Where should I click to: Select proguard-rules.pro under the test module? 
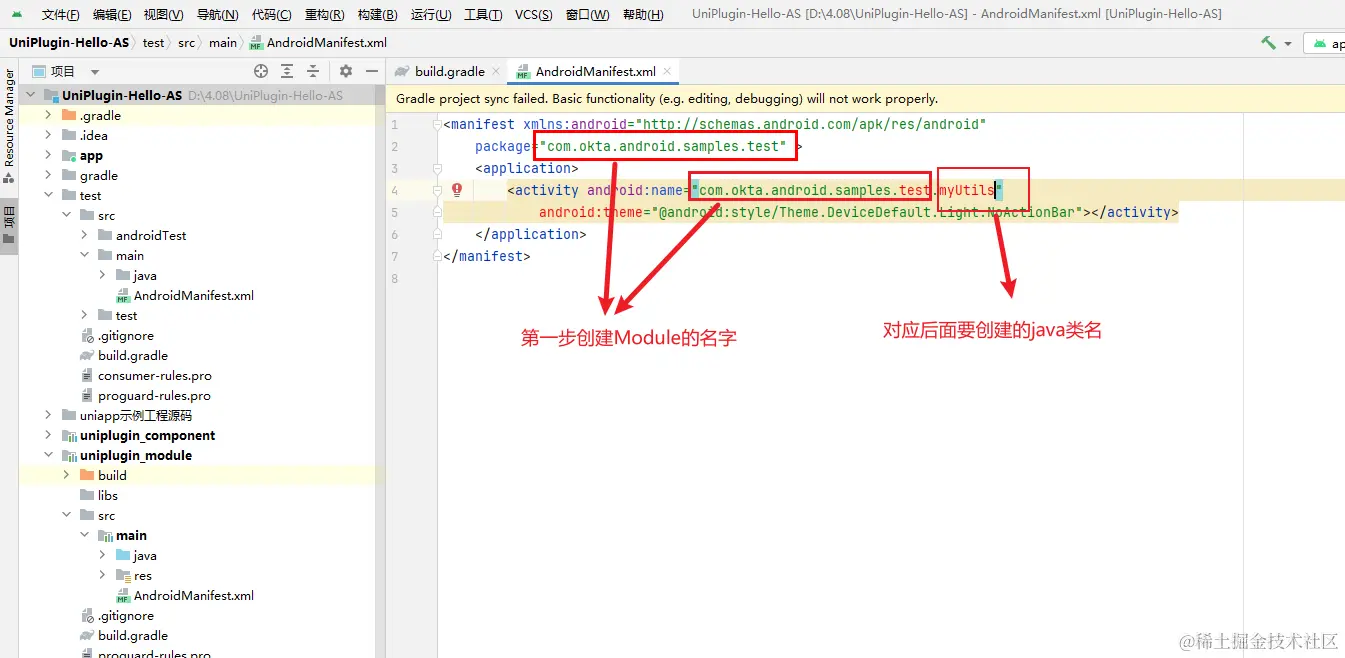[x=154, y=395]
